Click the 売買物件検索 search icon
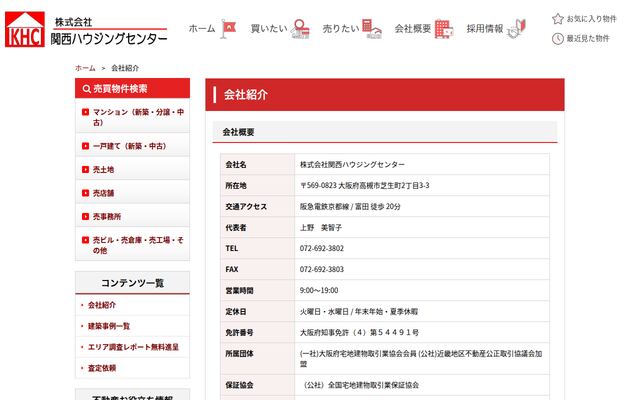Image resolution: width=640 pixels, height=400 pixels. click(87, 89)
